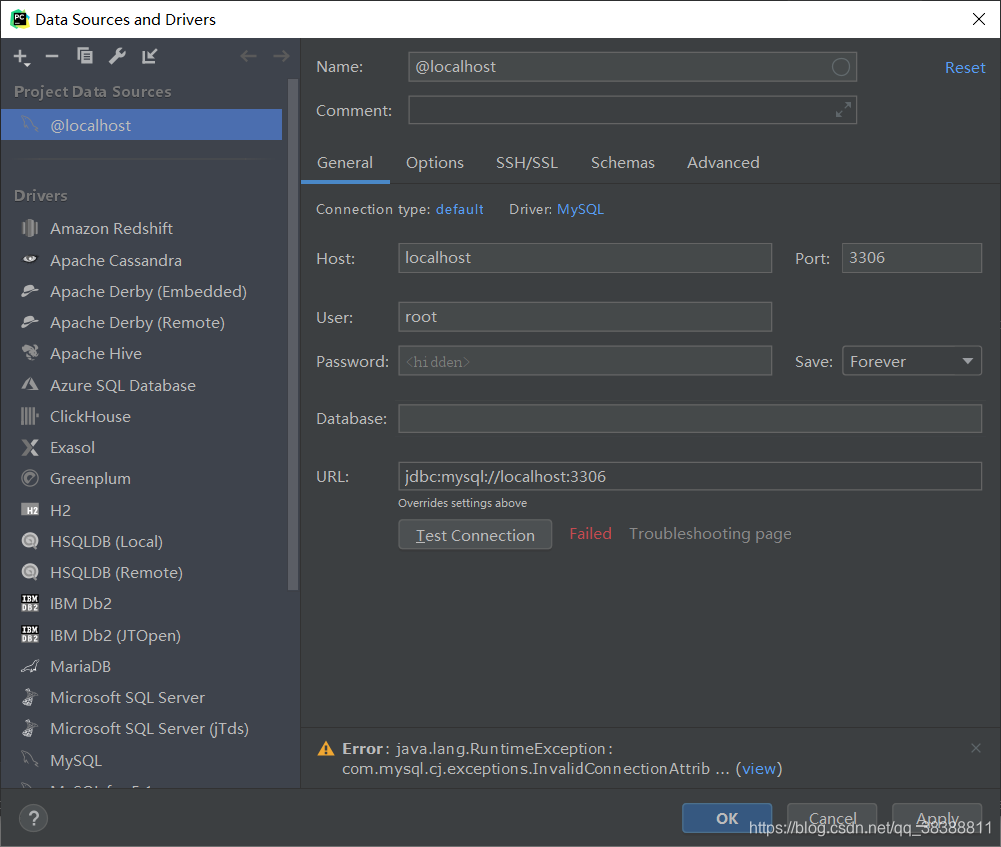Viewport: 1001px width, 847px height.
Task: Duplicate the selected data source
Action: coord(84,56)
